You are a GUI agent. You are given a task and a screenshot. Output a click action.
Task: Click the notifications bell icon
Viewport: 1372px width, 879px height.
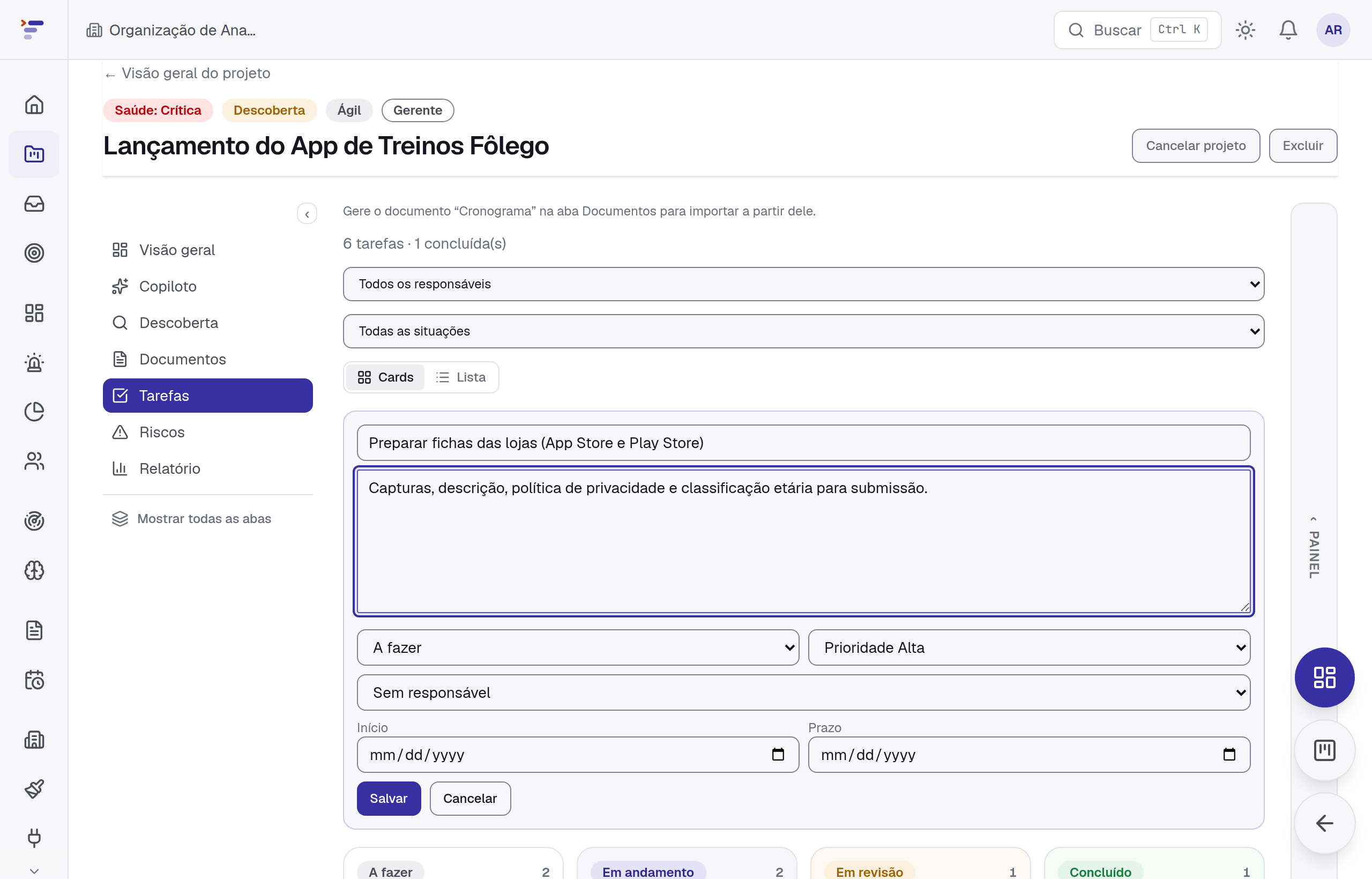pos(1287,29)
